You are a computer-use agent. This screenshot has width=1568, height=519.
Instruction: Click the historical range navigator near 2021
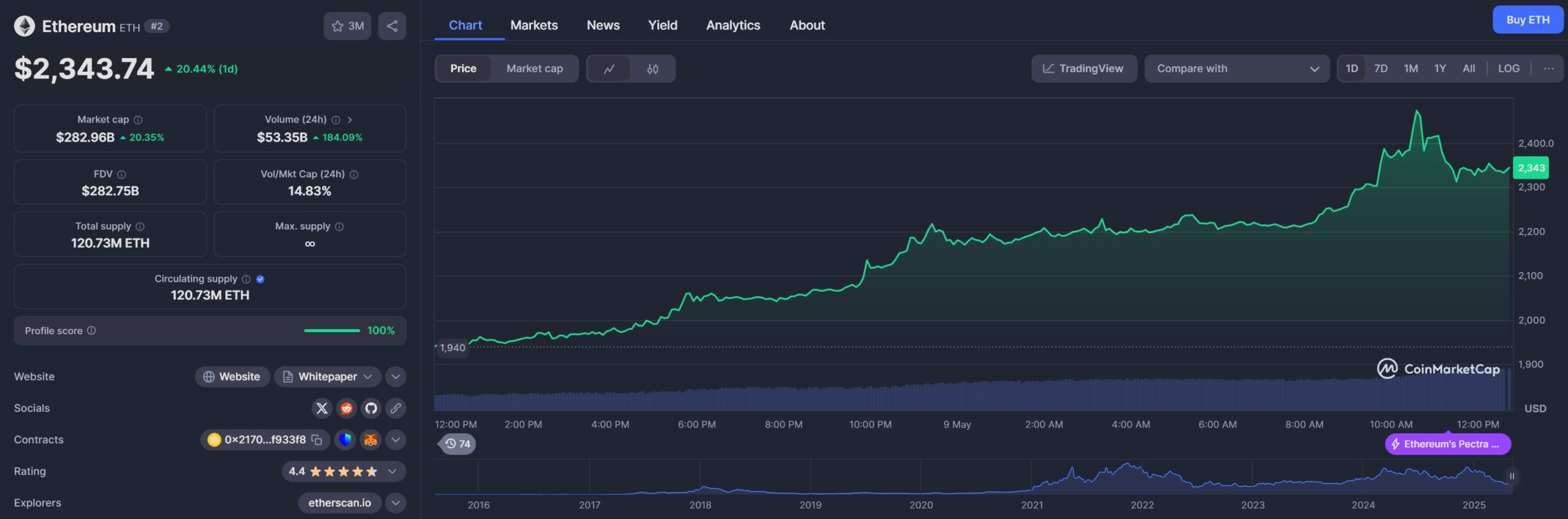(x=1032, y=477)
